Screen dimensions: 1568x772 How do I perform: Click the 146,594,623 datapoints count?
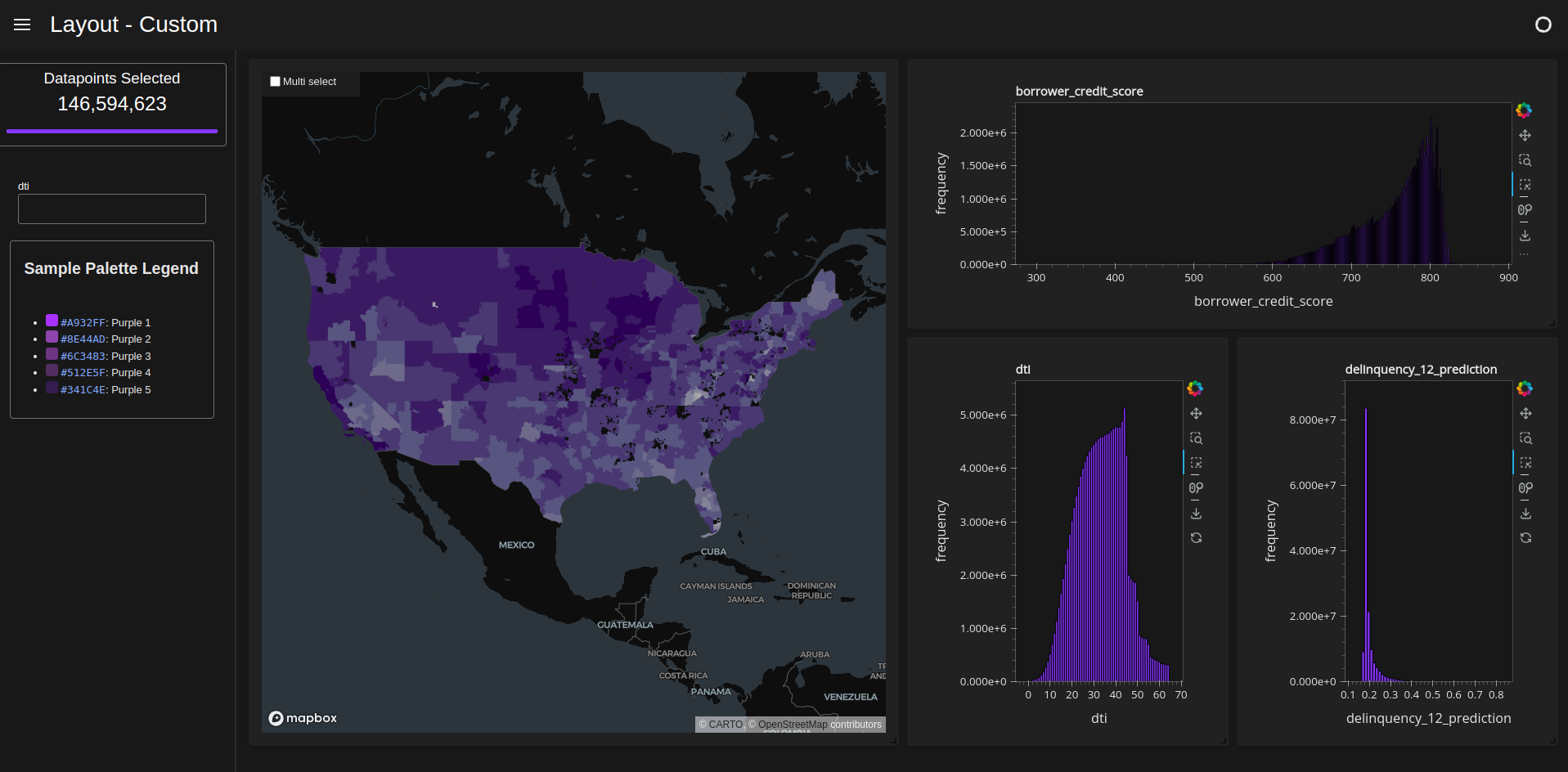[112, 104]
